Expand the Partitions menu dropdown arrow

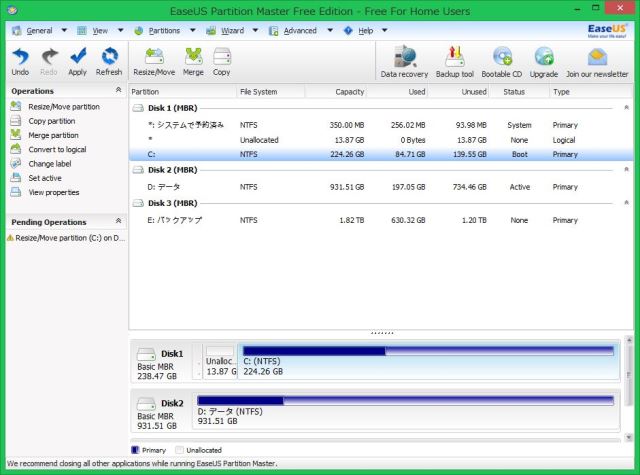point(193,30)
